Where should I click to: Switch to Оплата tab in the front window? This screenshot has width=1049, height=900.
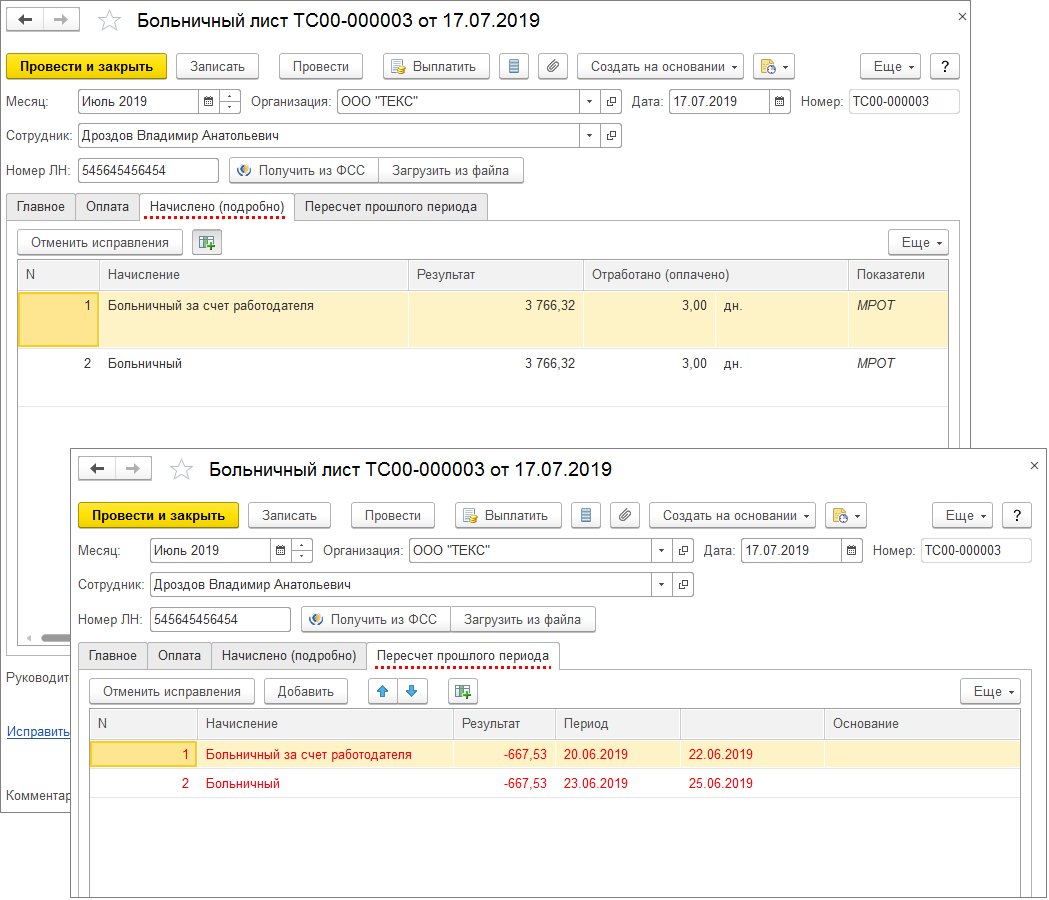coord(179,656)
